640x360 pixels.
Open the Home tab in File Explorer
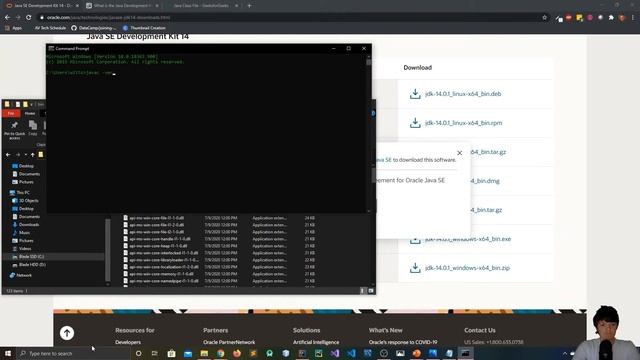(30, 113)
